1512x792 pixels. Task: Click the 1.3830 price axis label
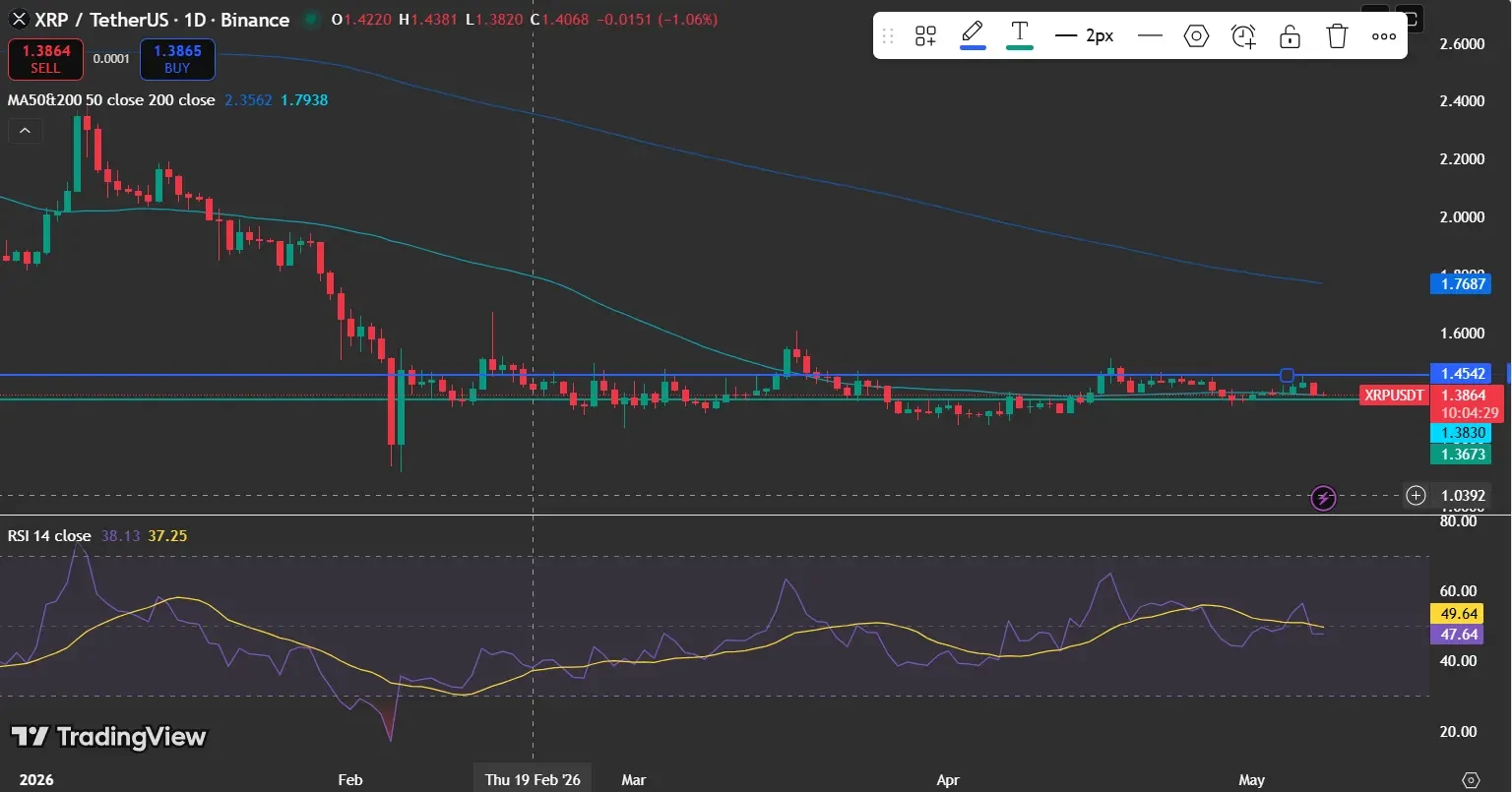point(1459,433)
